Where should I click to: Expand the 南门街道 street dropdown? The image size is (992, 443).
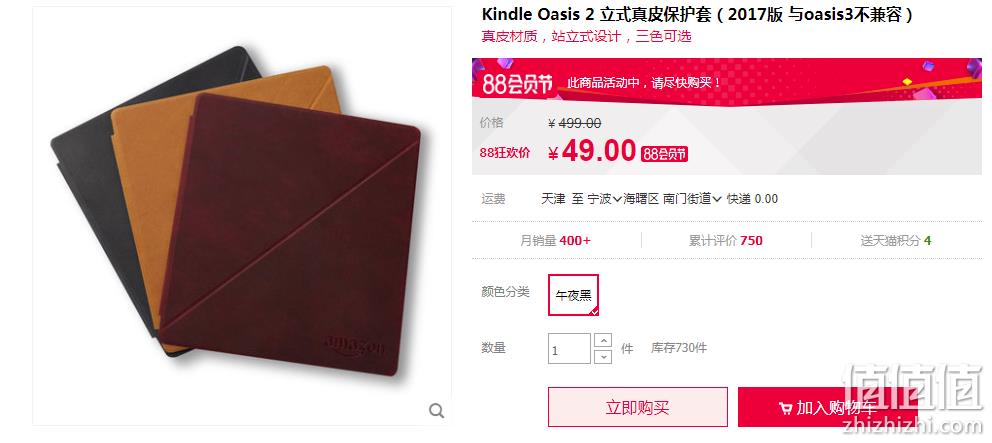[692, 199]
